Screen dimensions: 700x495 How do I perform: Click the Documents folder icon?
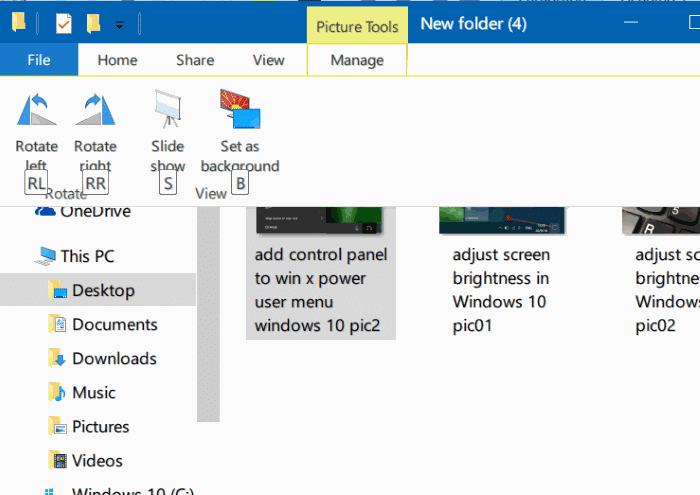coord(57,324)
